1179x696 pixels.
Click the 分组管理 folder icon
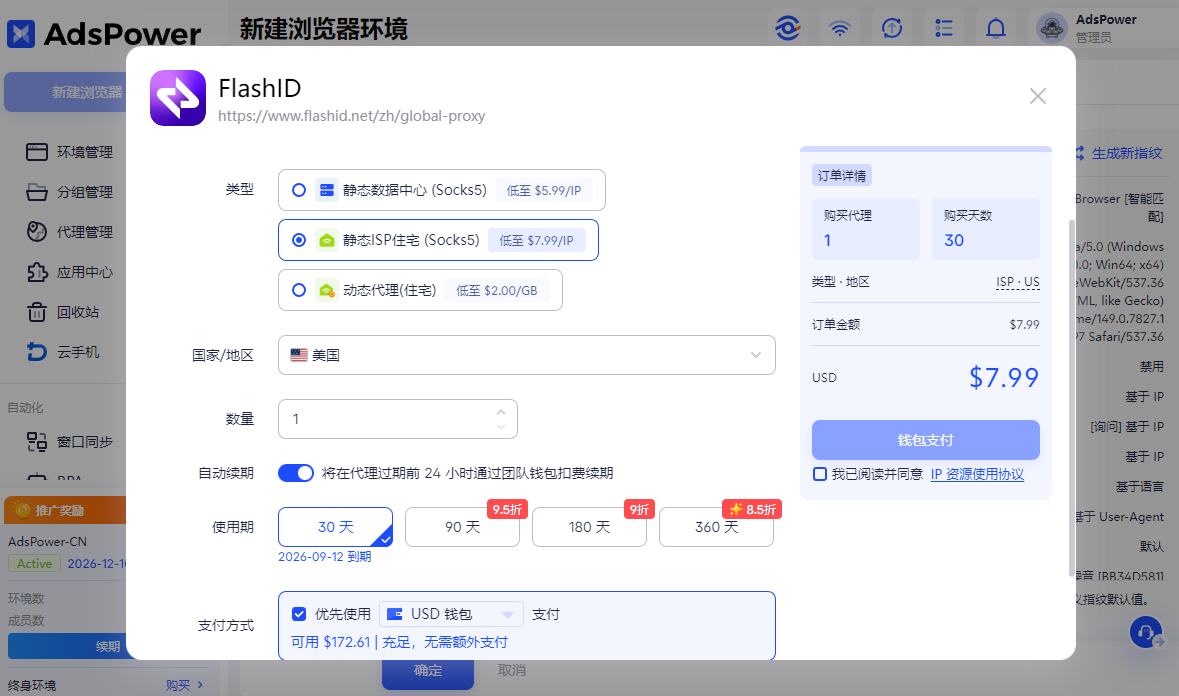coord(37,192)
